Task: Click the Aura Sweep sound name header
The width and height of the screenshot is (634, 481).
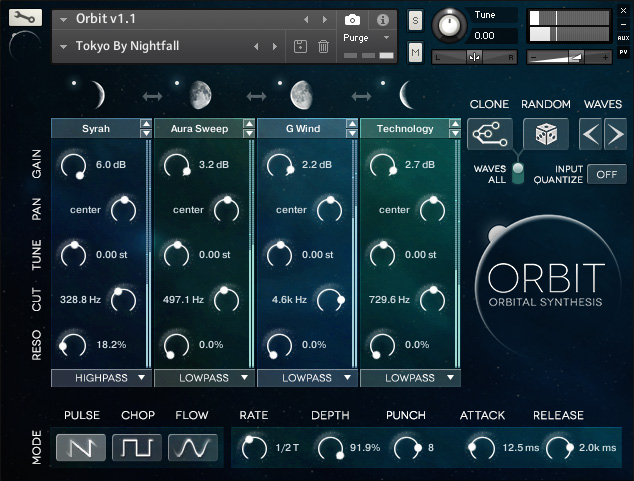Action: coord(199,129)
